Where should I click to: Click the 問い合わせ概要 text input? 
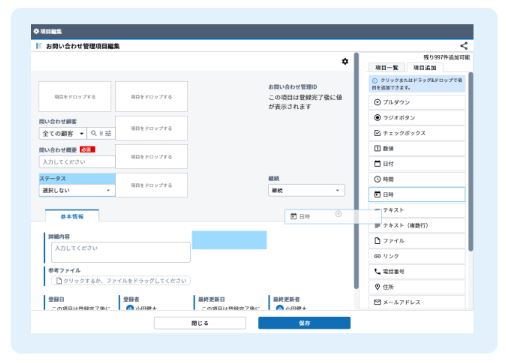[77, 162]
